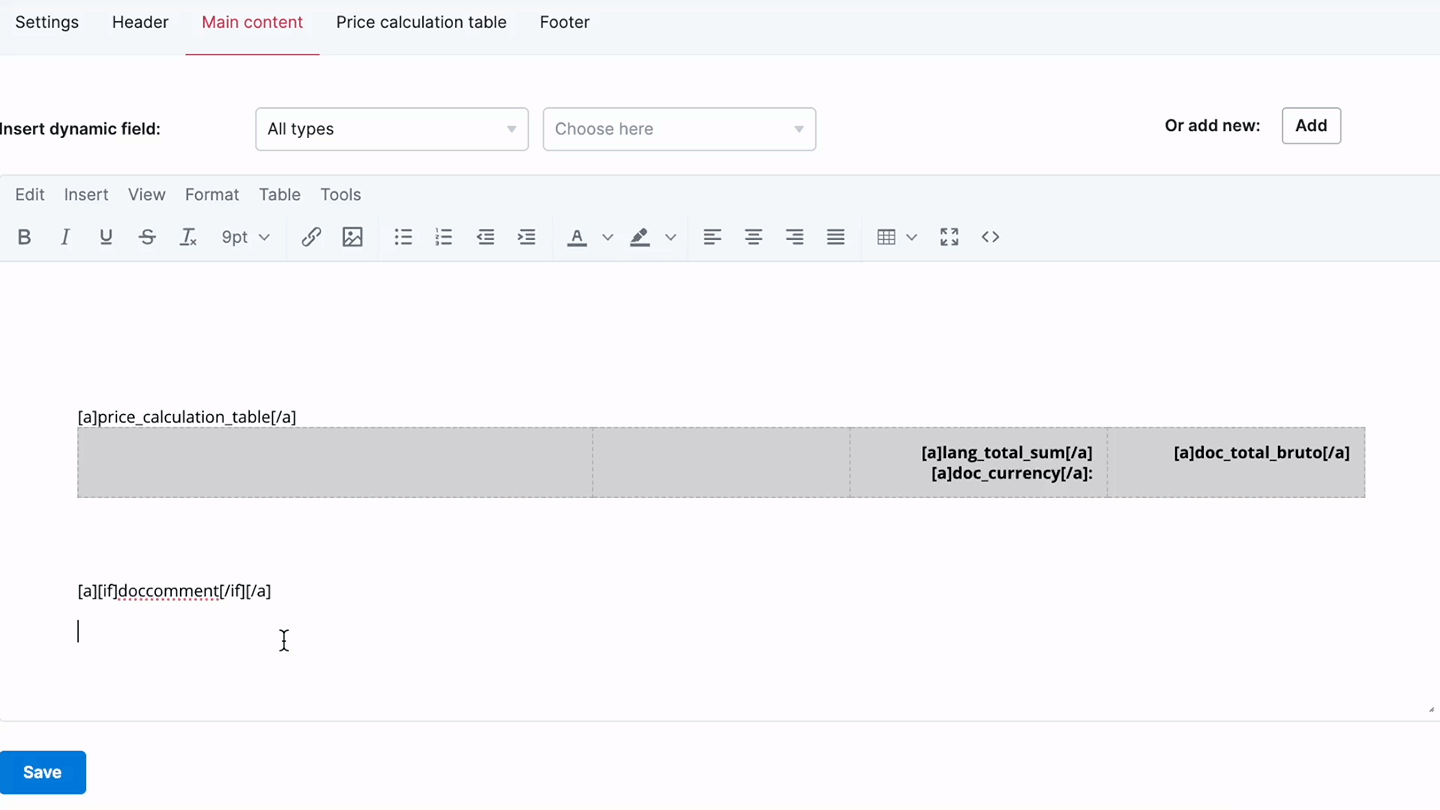Toggle fullscreen editor mode
The image size is (1440, 810).
pyautogui.click(x=949, y=237)
